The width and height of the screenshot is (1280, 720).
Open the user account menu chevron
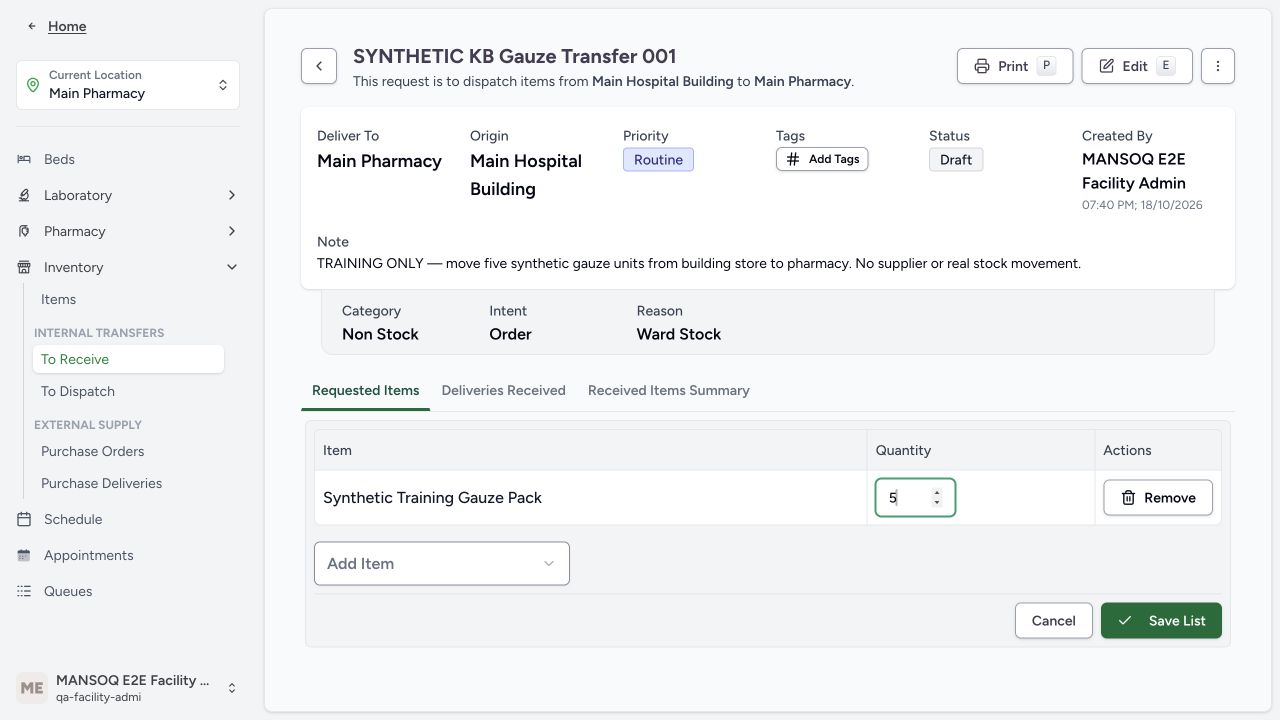click(232, 688)
